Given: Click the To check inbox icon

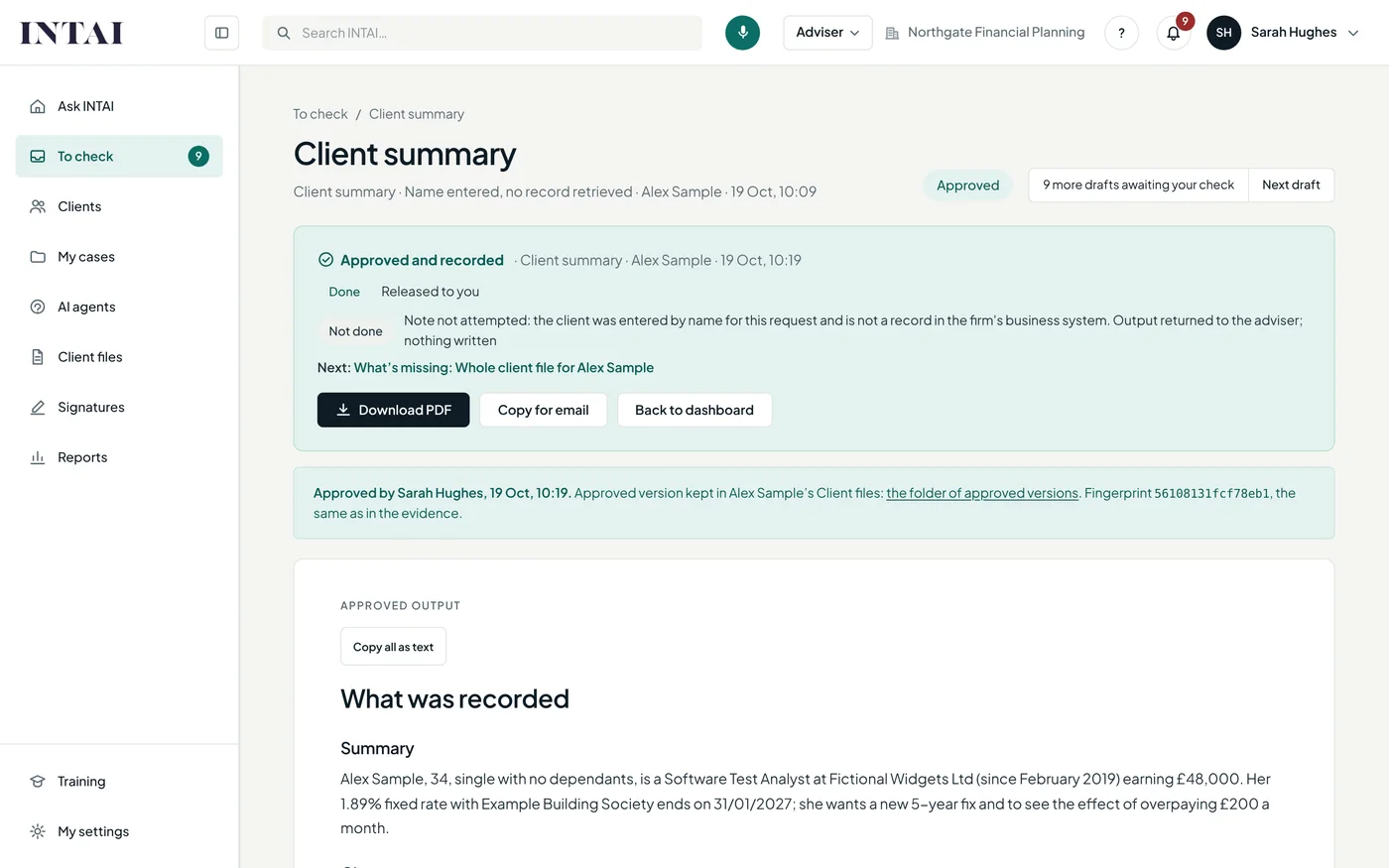Looking at the screenshot, I should click(x=38, y=157).
